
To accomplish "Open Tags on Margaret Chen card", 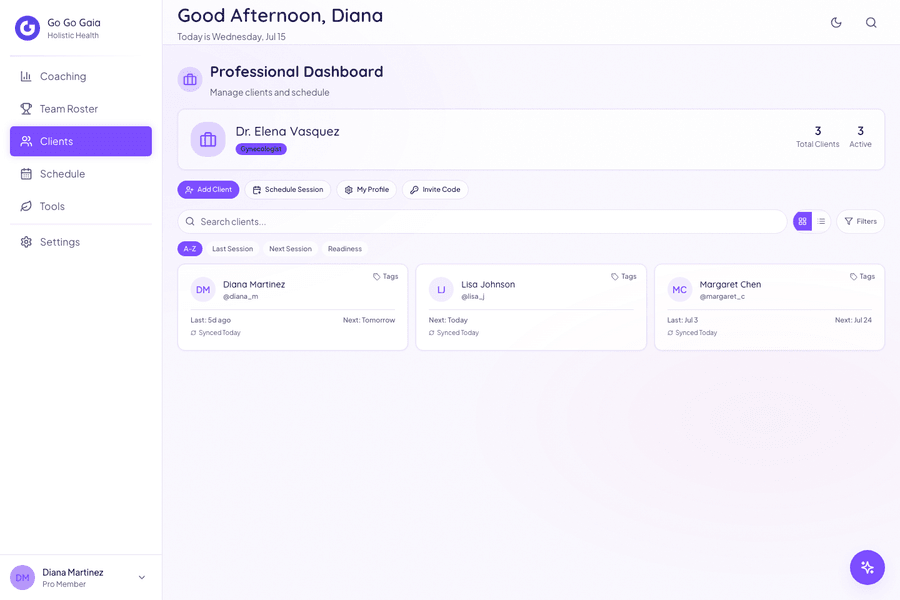I will coord(862,276).
